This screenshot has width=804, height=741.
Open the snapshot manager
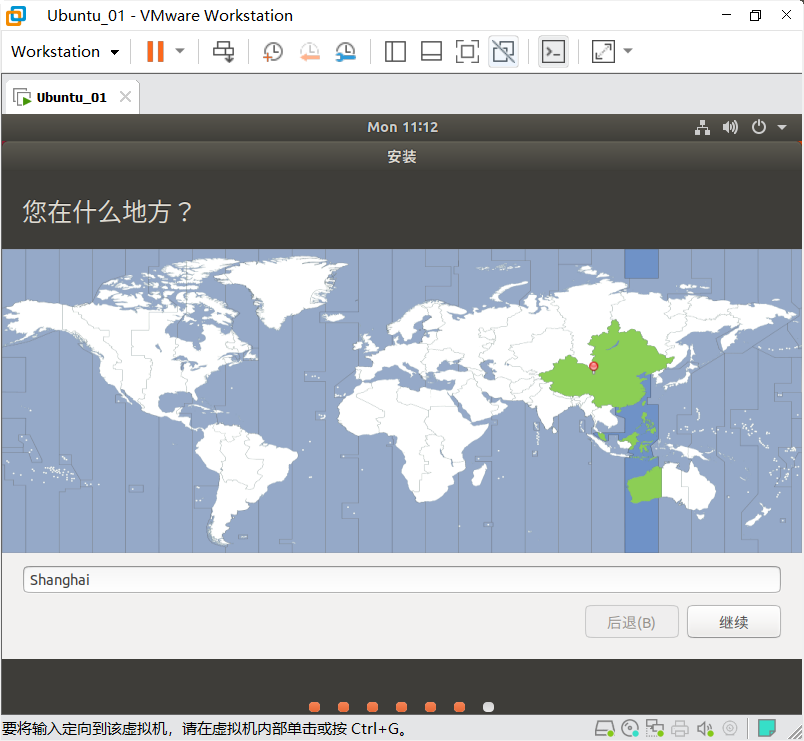click(346, 51)
